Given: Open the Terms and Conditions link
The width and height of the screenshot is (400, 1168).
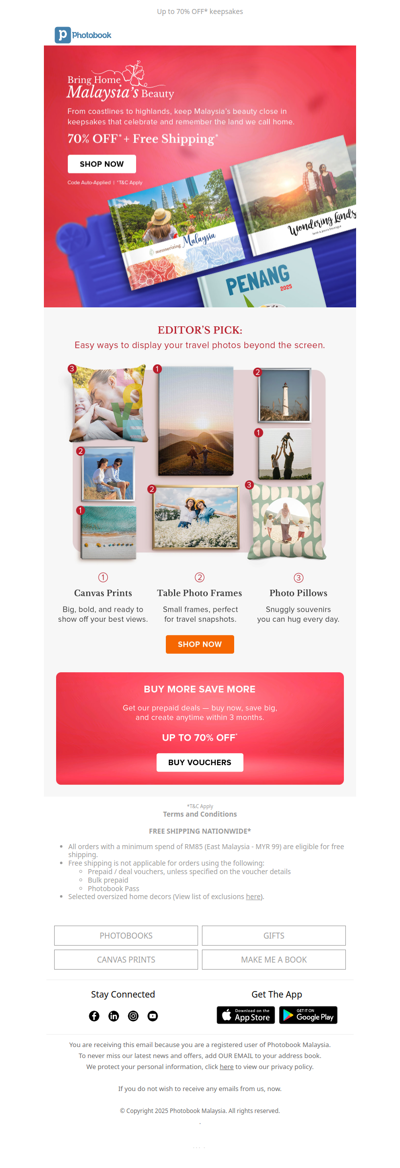Looking at the screenshot, I should click(x=200, y=814).
